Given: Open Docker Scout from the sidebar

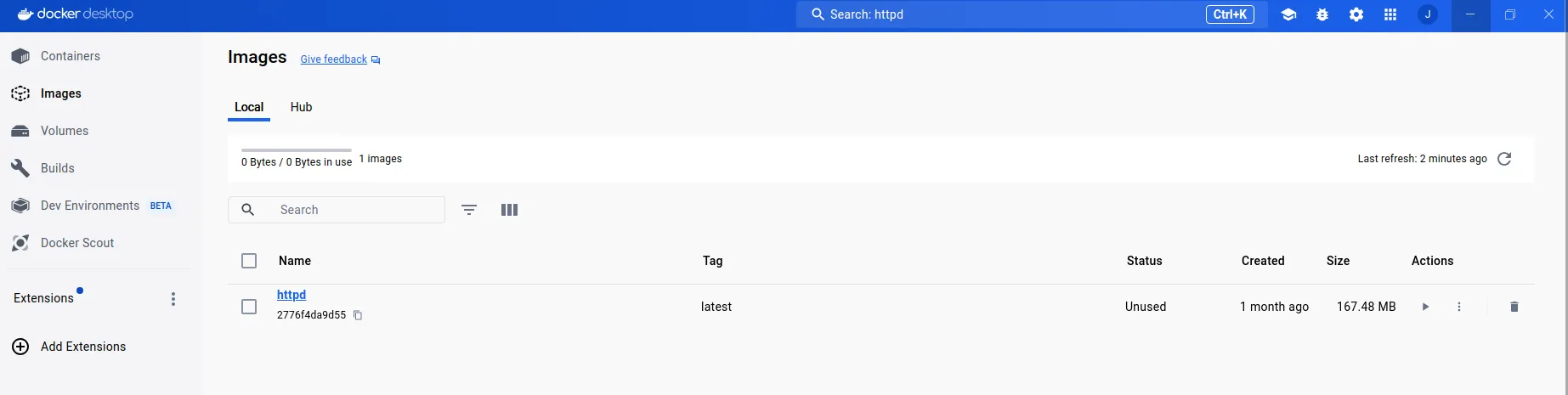Looking at the screenshot, I should coord(77,243).
